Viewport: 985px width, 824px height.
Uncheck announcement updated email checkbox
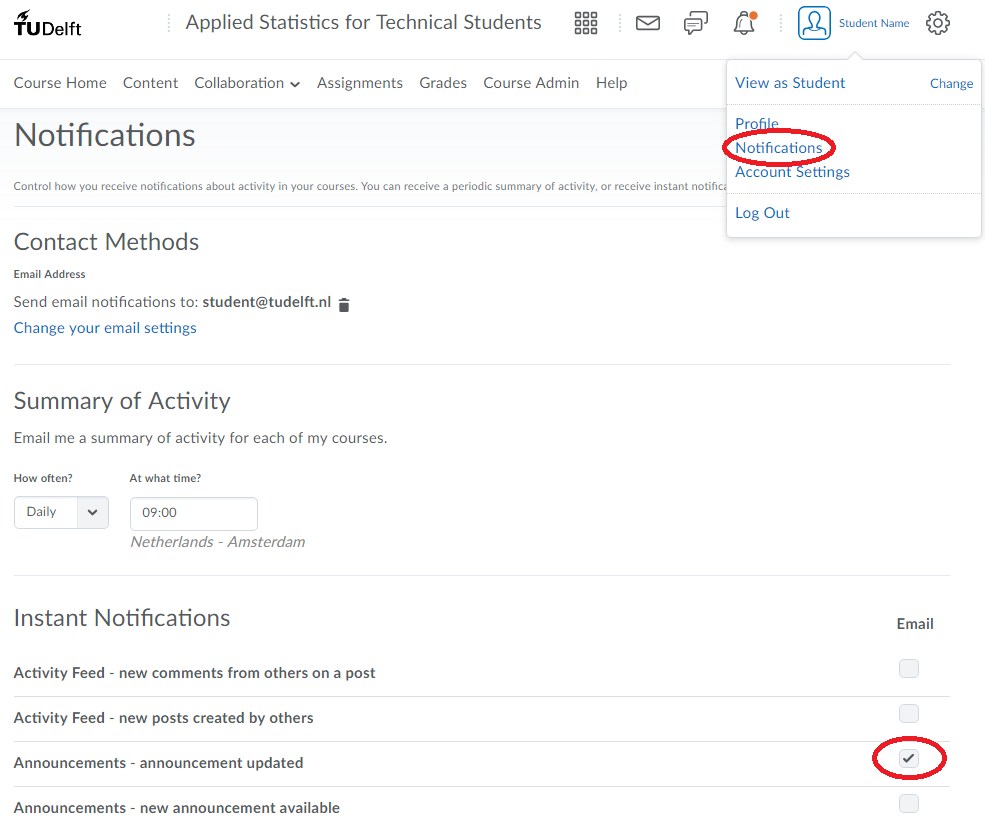pyautogui.click(x=908, y=759)
